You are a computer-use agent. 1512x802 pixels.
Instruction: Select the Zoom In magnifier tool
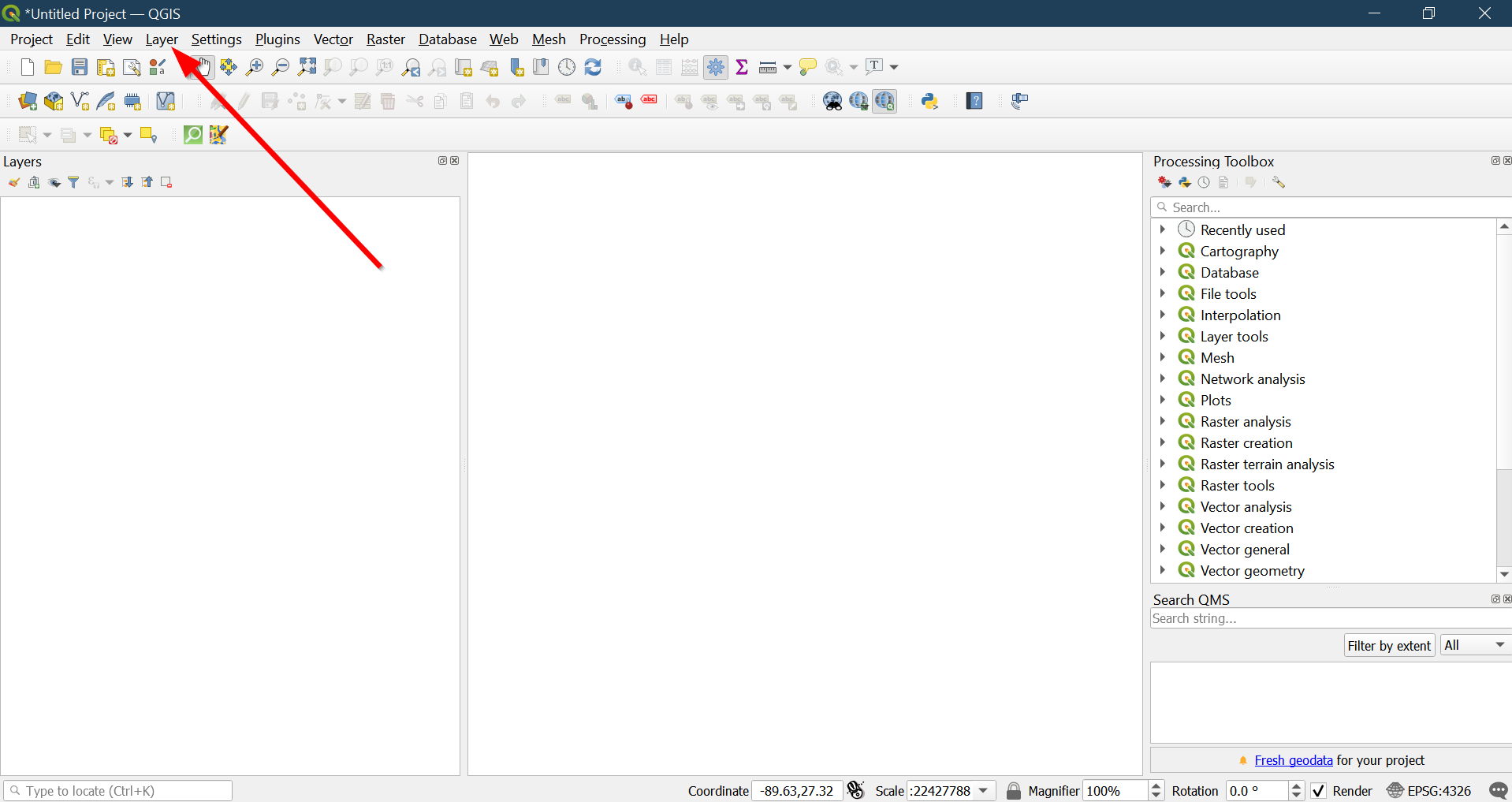(255, 67)
